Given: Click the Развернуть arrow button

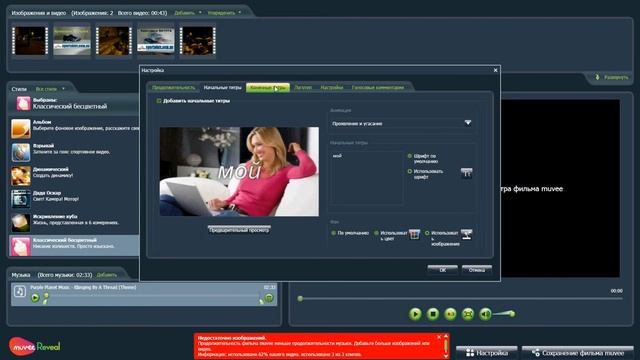Looking at the screenshot, I should [x=611, y=78].
